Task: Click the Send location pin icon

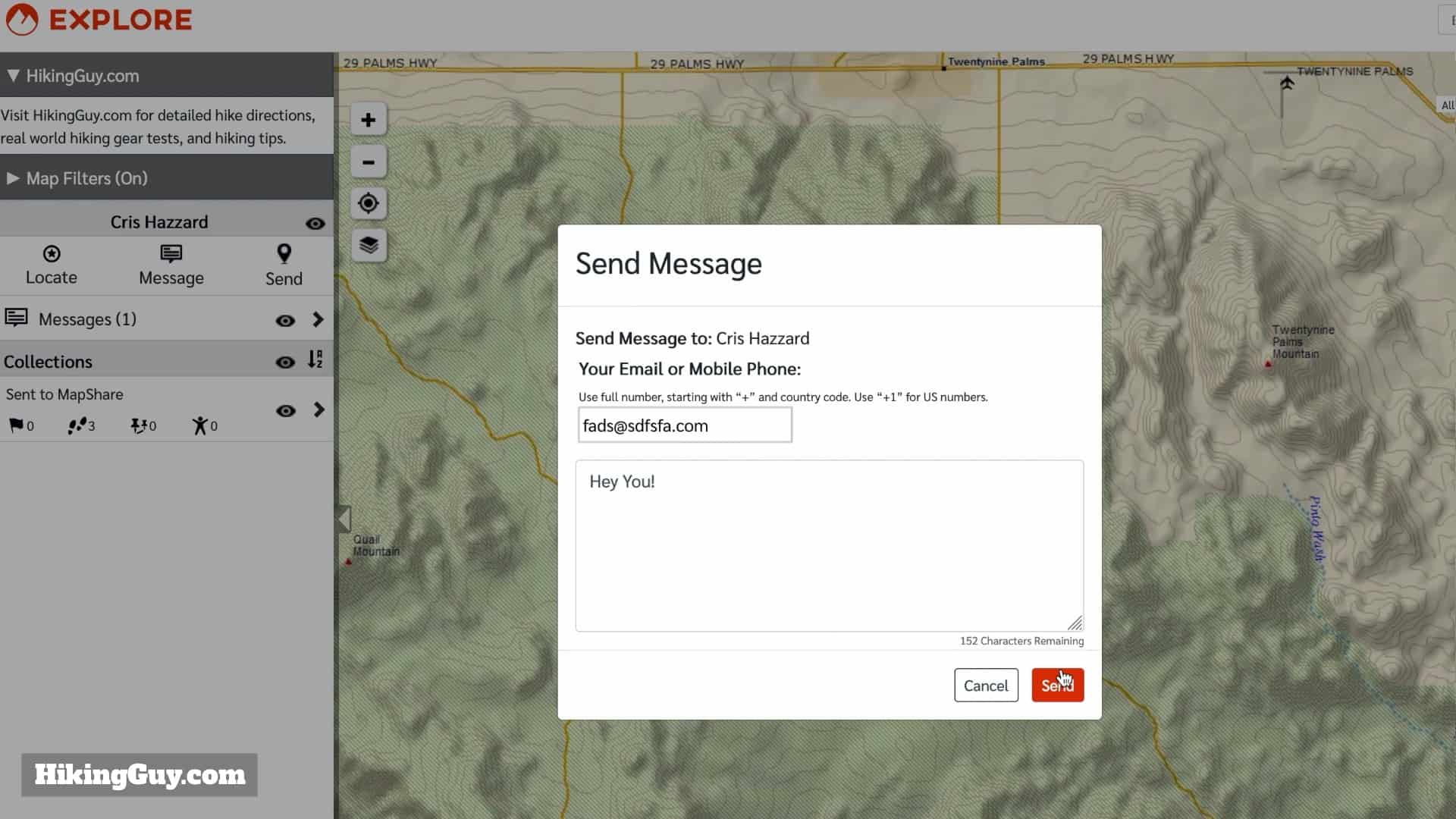Action: pos(284,265)
